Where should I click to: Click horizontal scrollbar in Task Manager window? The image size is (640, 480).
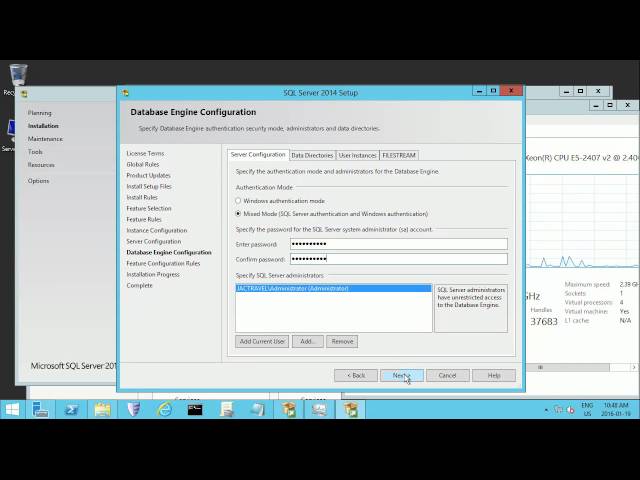point(568,367)
